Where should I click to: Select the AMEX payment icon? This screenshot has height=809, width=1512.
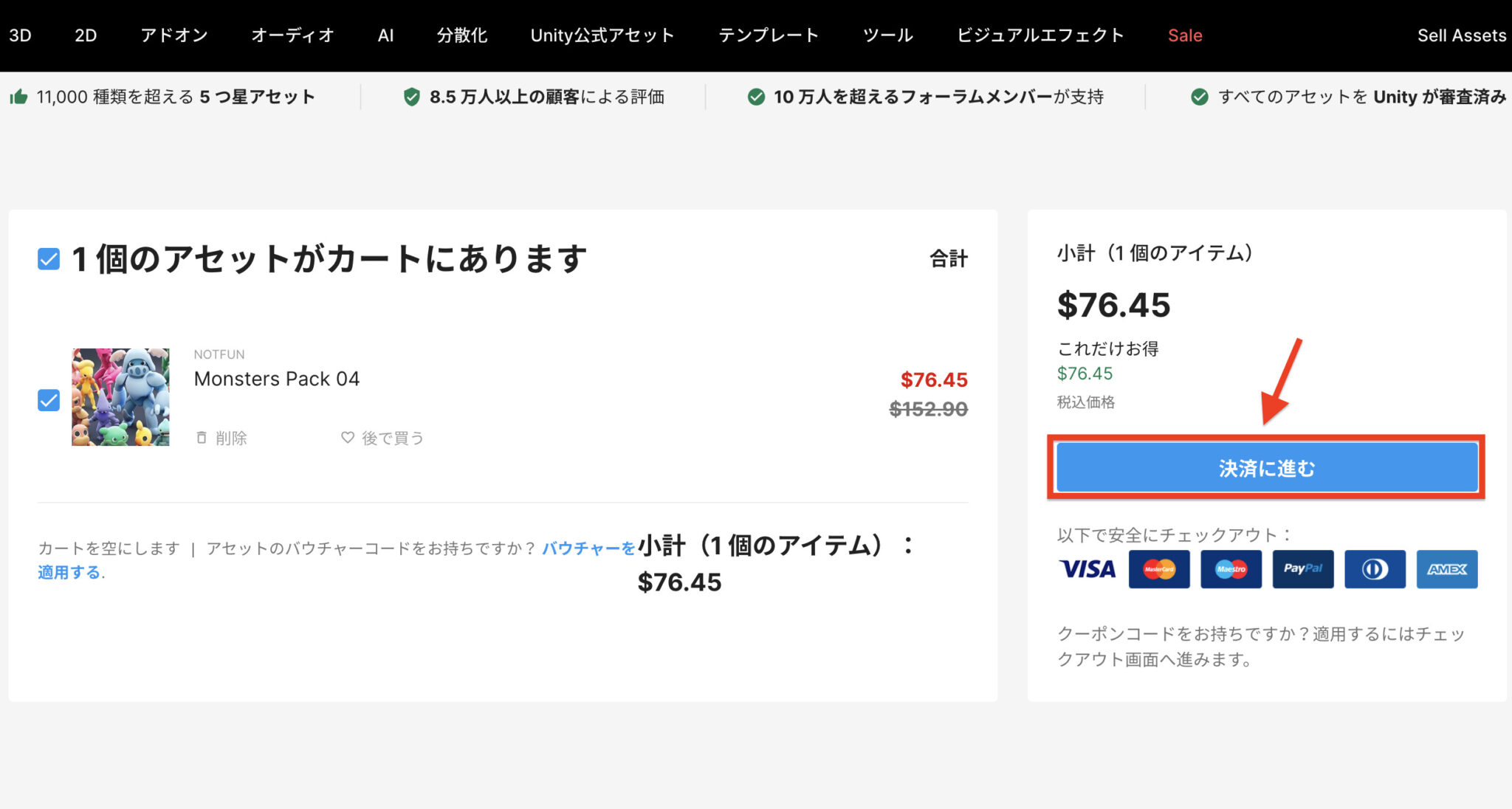[1446, 569]
